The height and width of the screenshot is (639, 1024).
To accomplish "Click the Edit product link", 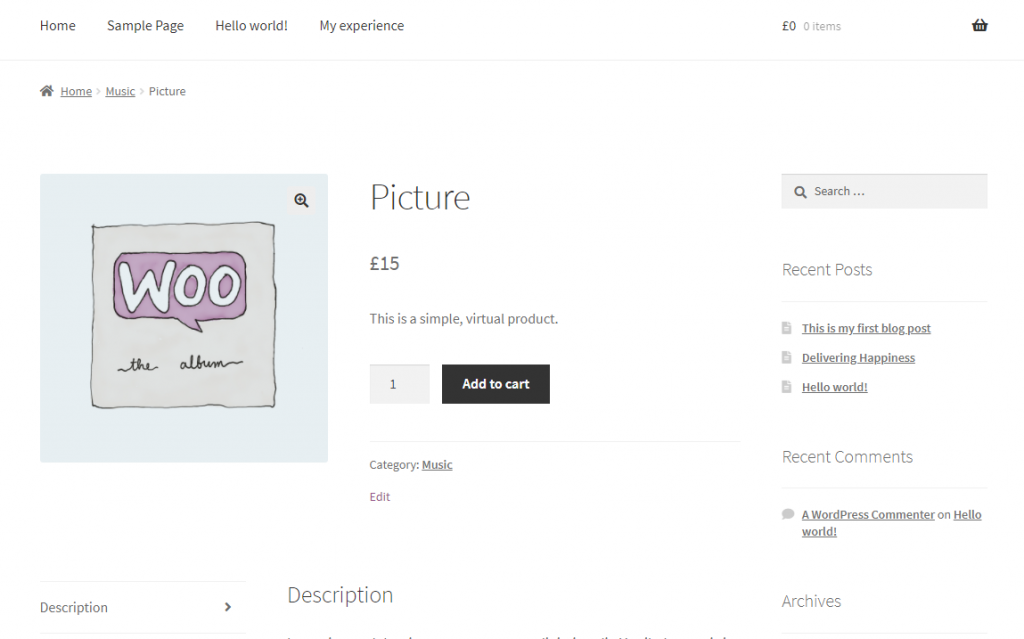I will (x=379, y=497).
